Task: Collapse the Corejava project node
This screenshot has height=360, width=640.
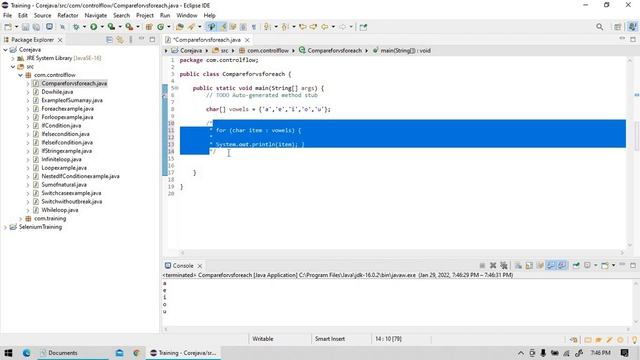Action: point(5,50)
